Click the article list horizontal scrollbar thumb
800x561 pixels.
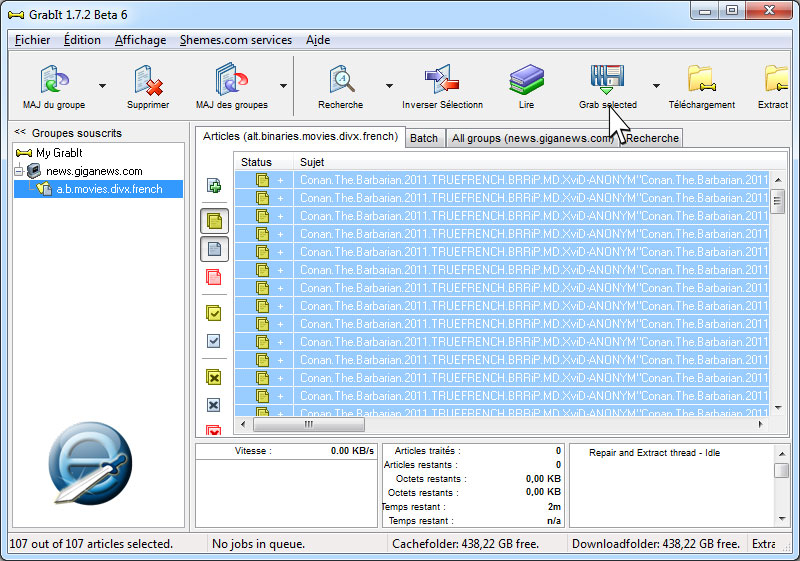(309, 424)
